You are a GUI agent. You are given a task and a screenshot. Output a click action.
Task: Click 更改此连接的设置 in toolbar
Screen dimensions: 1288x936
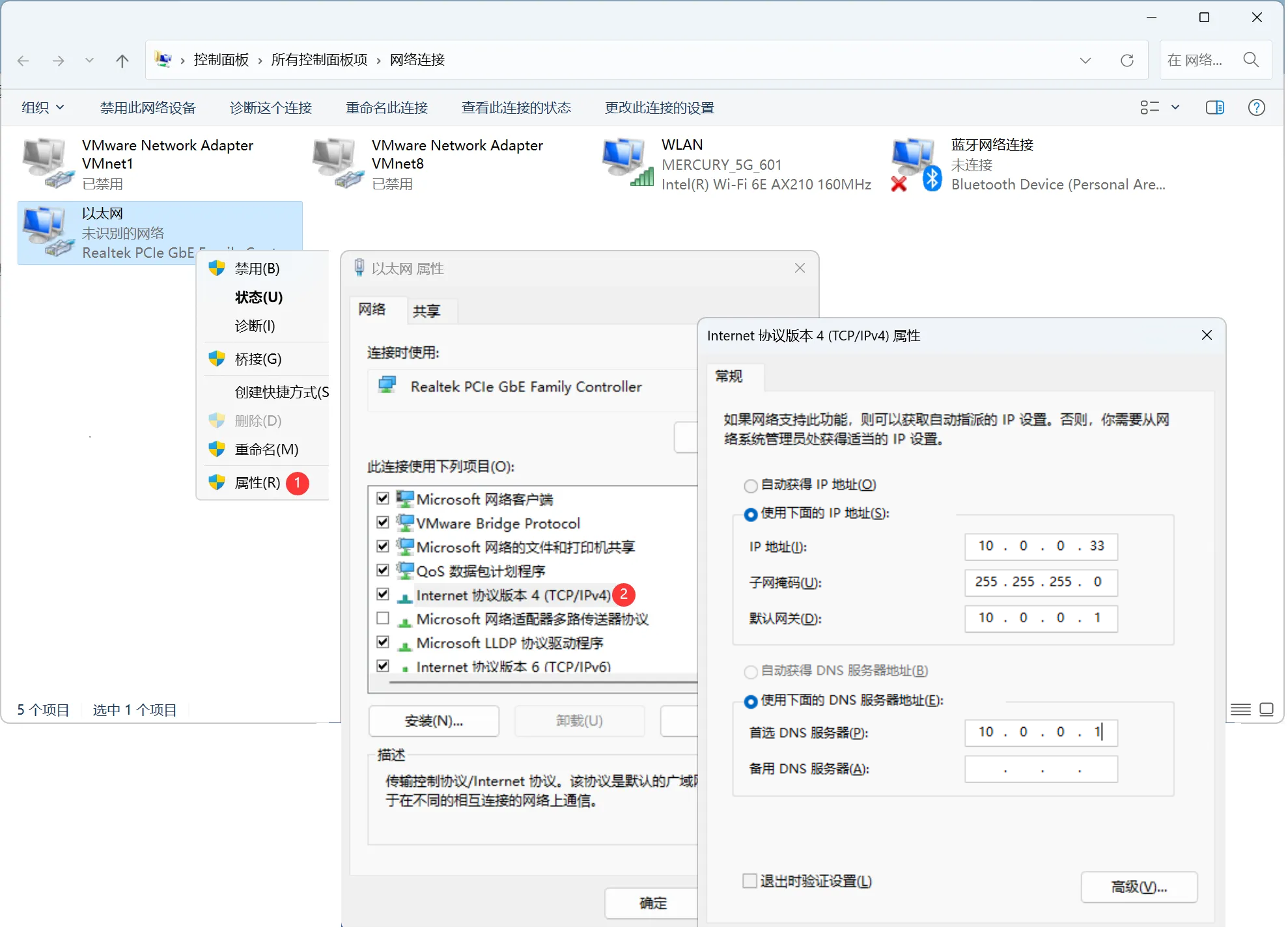click(x=659, y=107)
